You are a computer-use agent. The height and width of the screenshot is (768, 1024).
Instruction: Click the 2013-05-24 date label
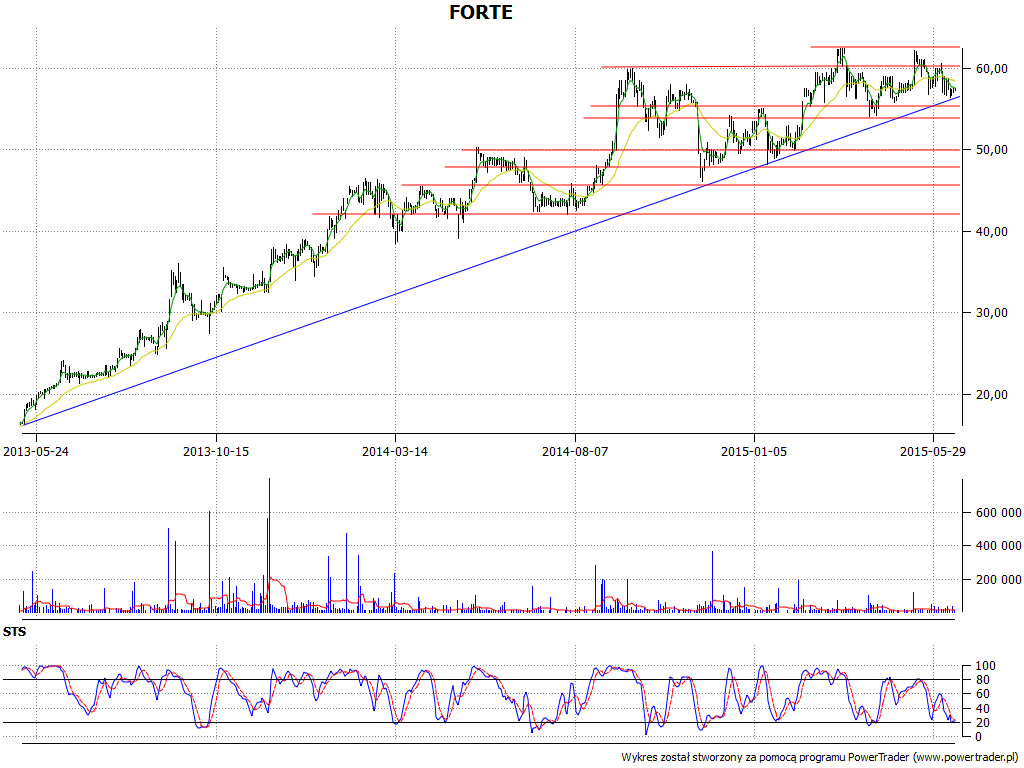click(x=36, y=451)
